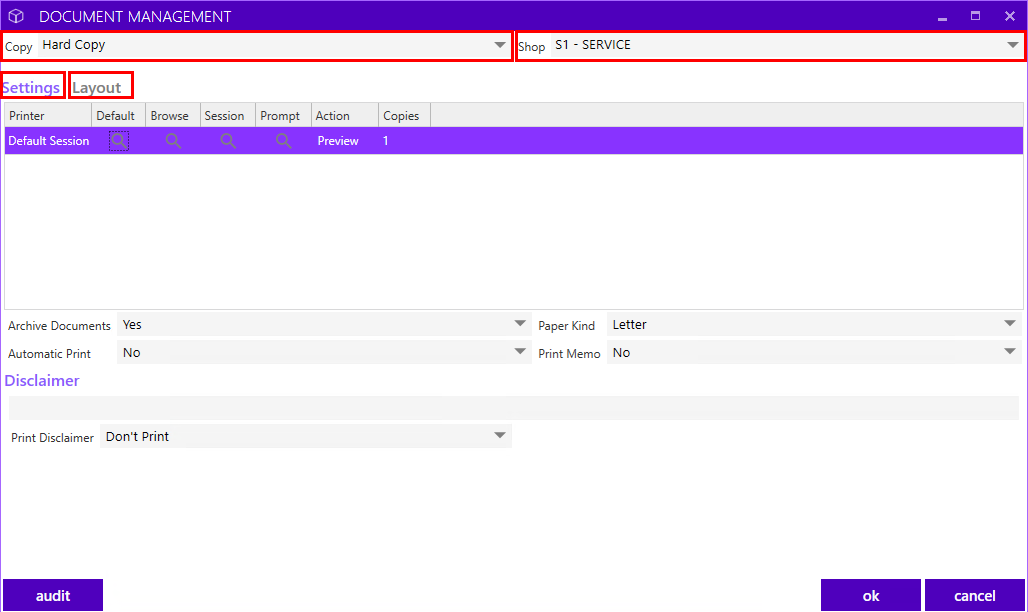Select the Default Session printer row
Image resolution: width=1028 pixels, height=612 pixels.
pos(514,140)
